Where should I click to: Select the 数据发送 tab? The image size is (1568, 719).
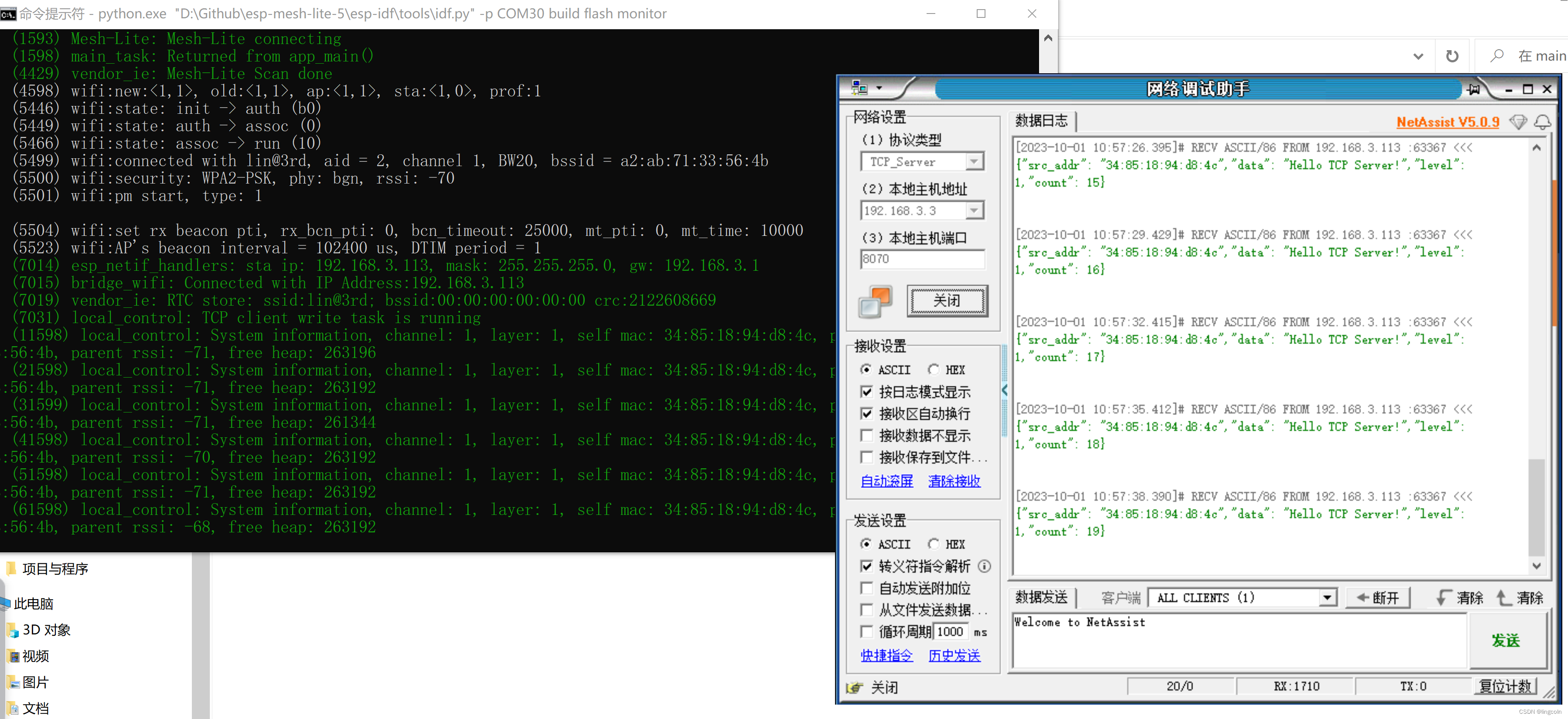point(1041,597)
